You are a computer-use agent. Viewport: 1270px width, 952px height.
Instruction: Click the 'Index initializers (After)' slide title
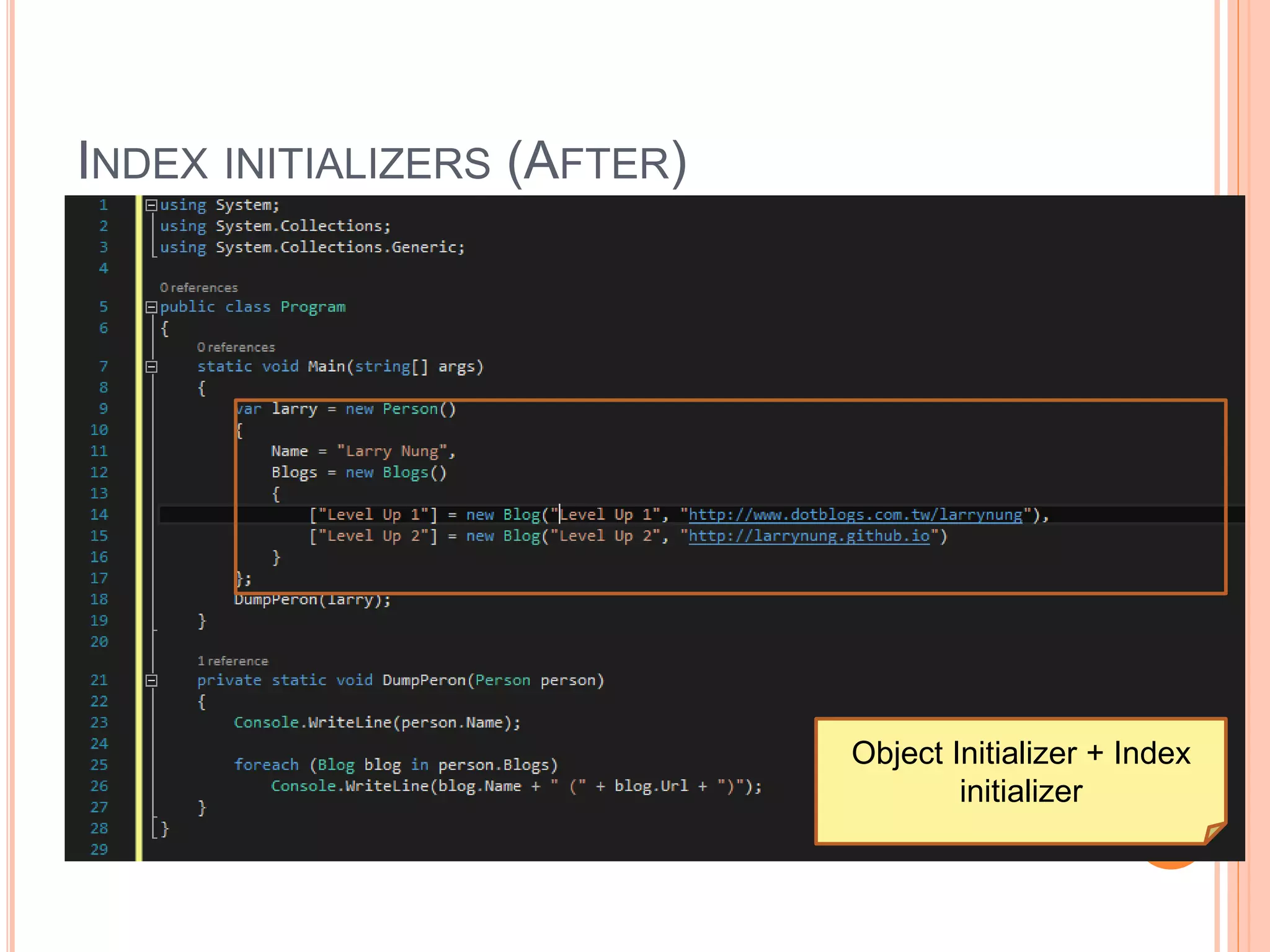click(383, 162)
